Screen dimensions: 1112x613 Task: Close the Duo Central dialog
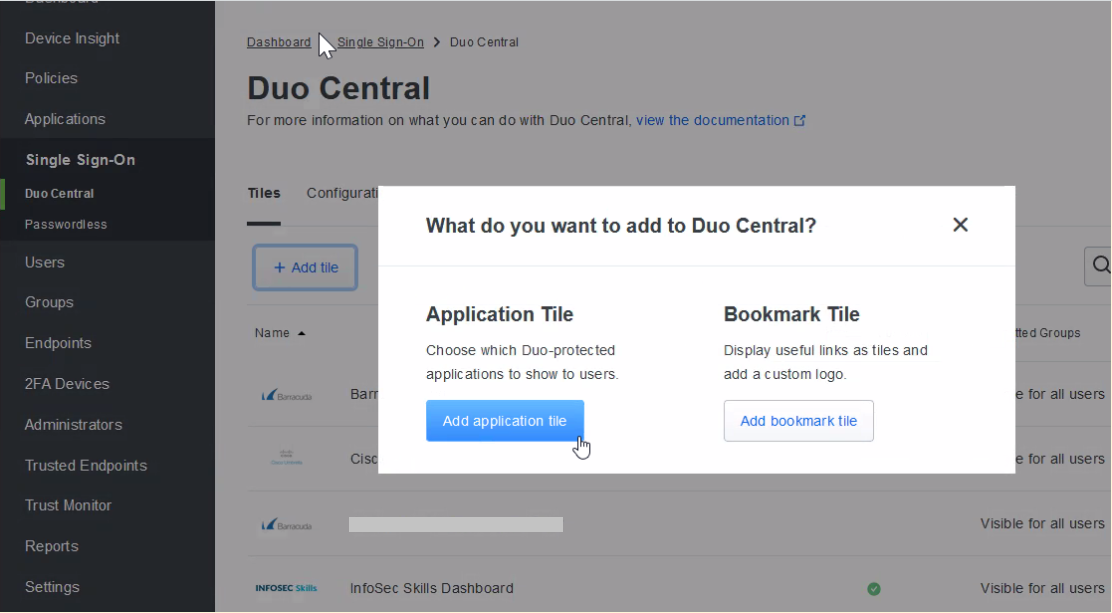pos(960,225)
